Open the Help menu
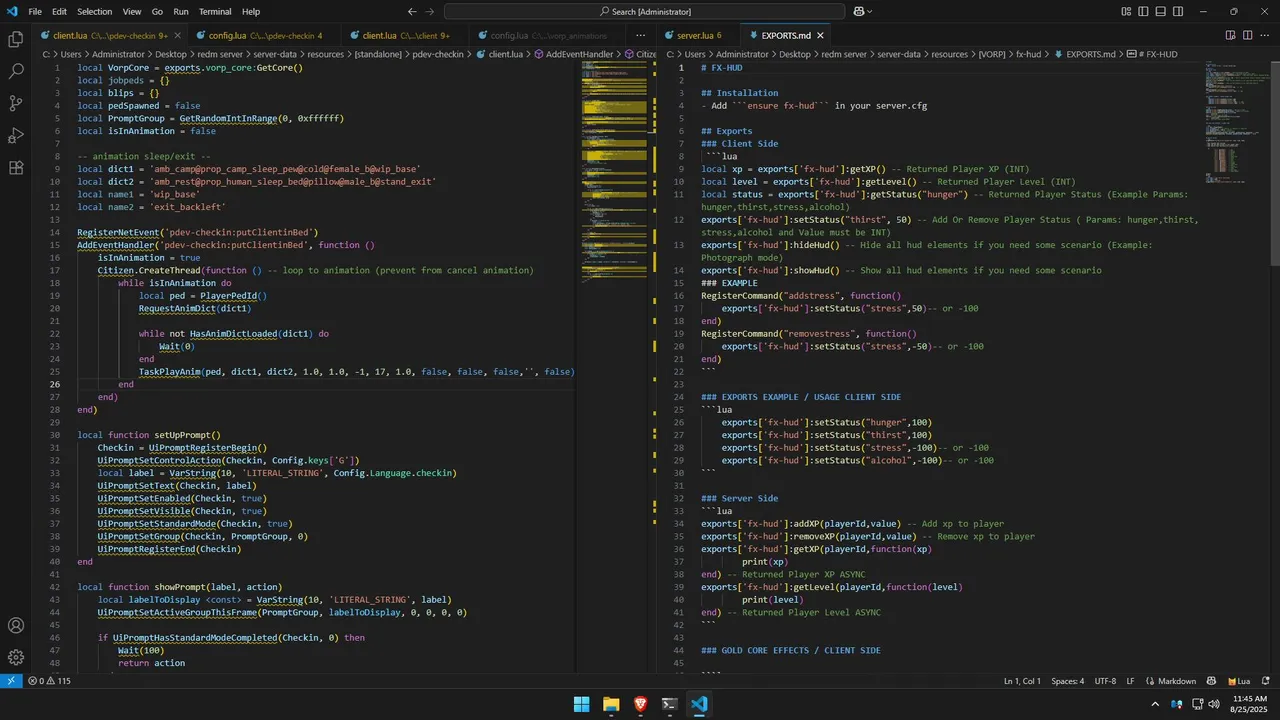The image size is (1280, 720). pyautogui.click(x=251, y=12)
